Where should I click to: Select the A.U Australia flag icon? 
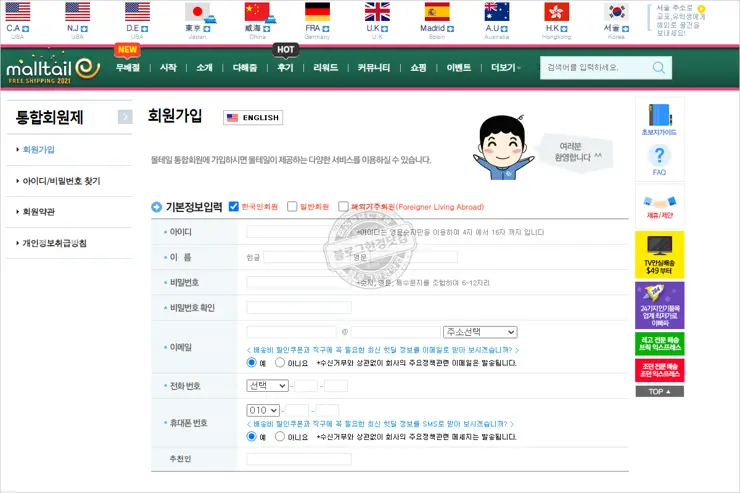pyautogui.click(x=496, y=12)
